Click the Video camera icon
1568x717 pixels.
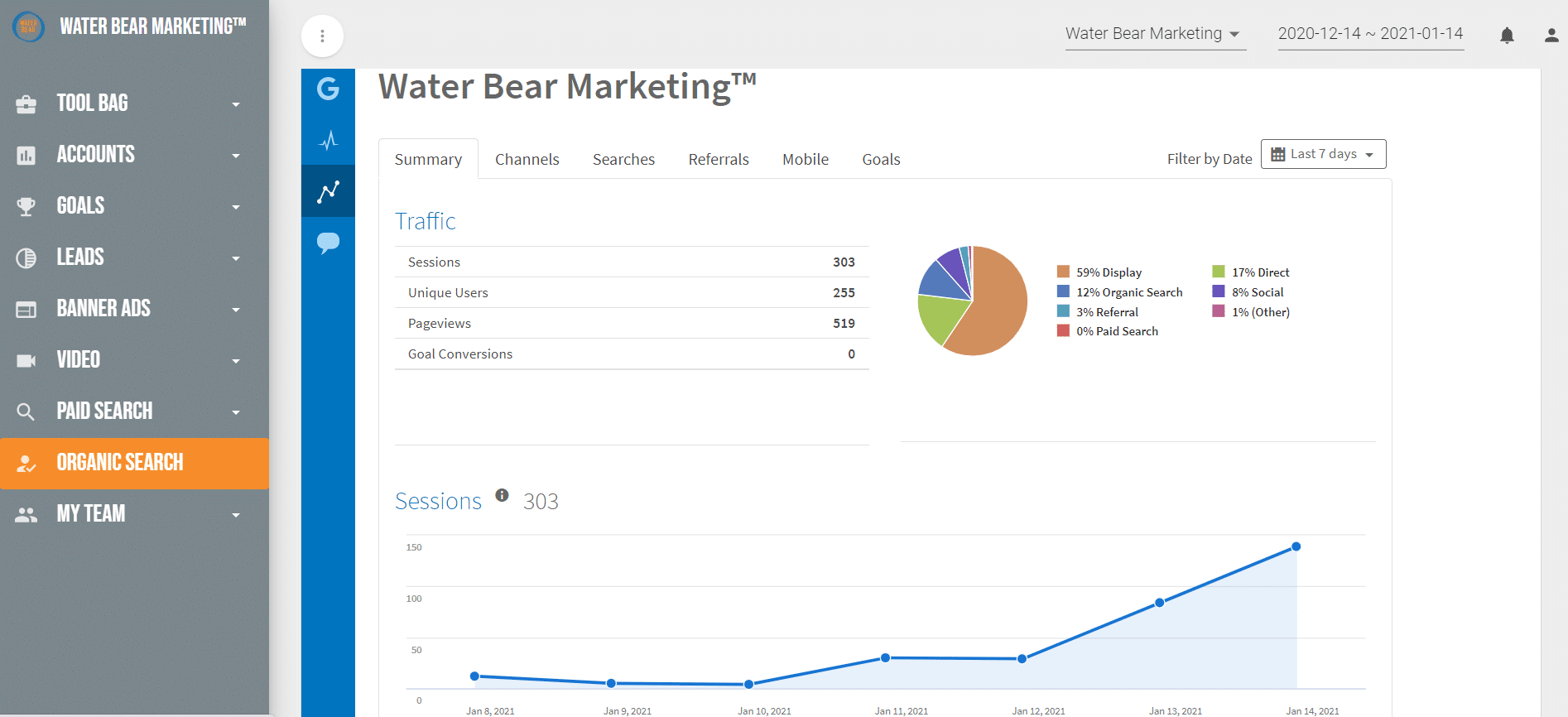(x=26, y=360)
